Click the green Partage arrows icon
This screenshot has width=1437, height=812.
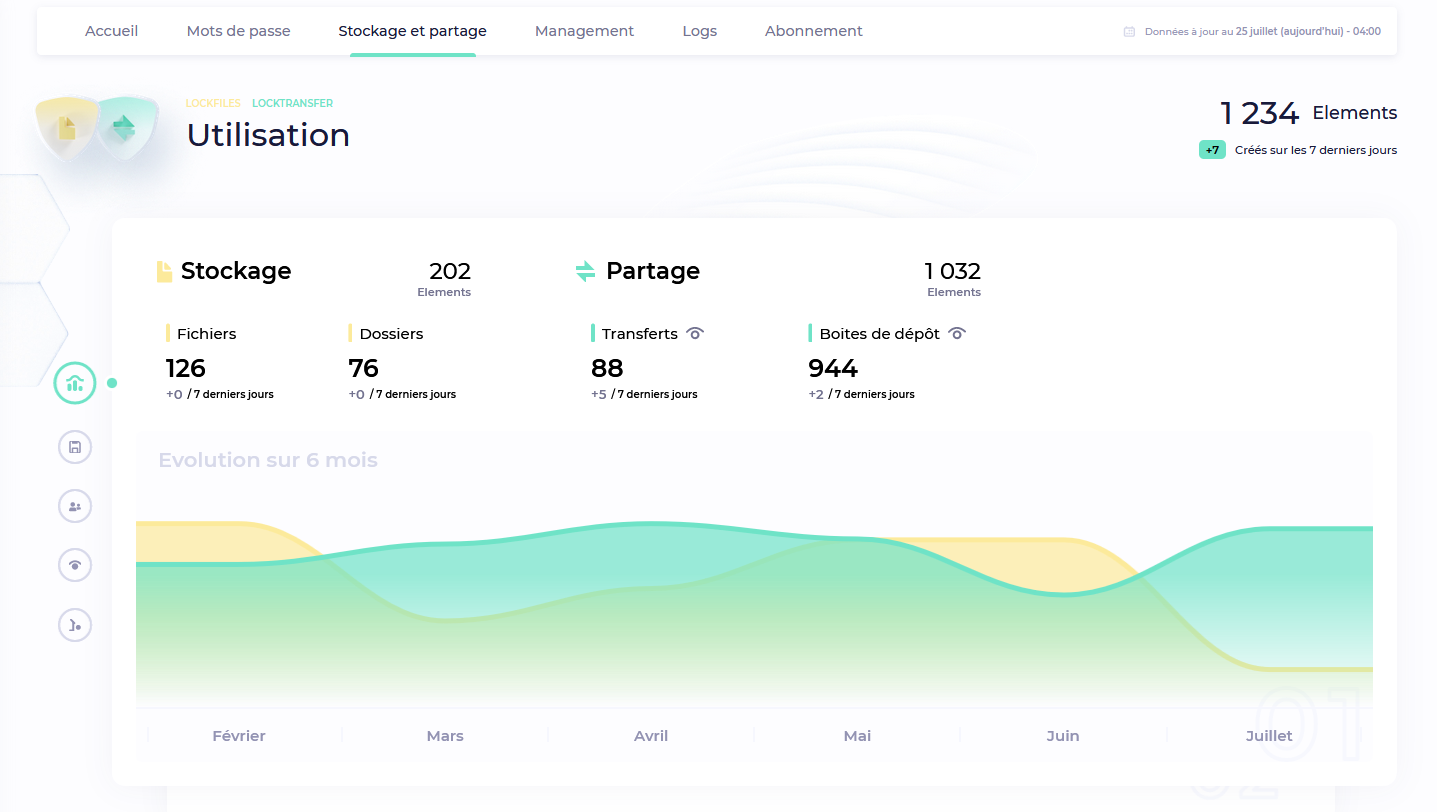(x=585, y=271)
